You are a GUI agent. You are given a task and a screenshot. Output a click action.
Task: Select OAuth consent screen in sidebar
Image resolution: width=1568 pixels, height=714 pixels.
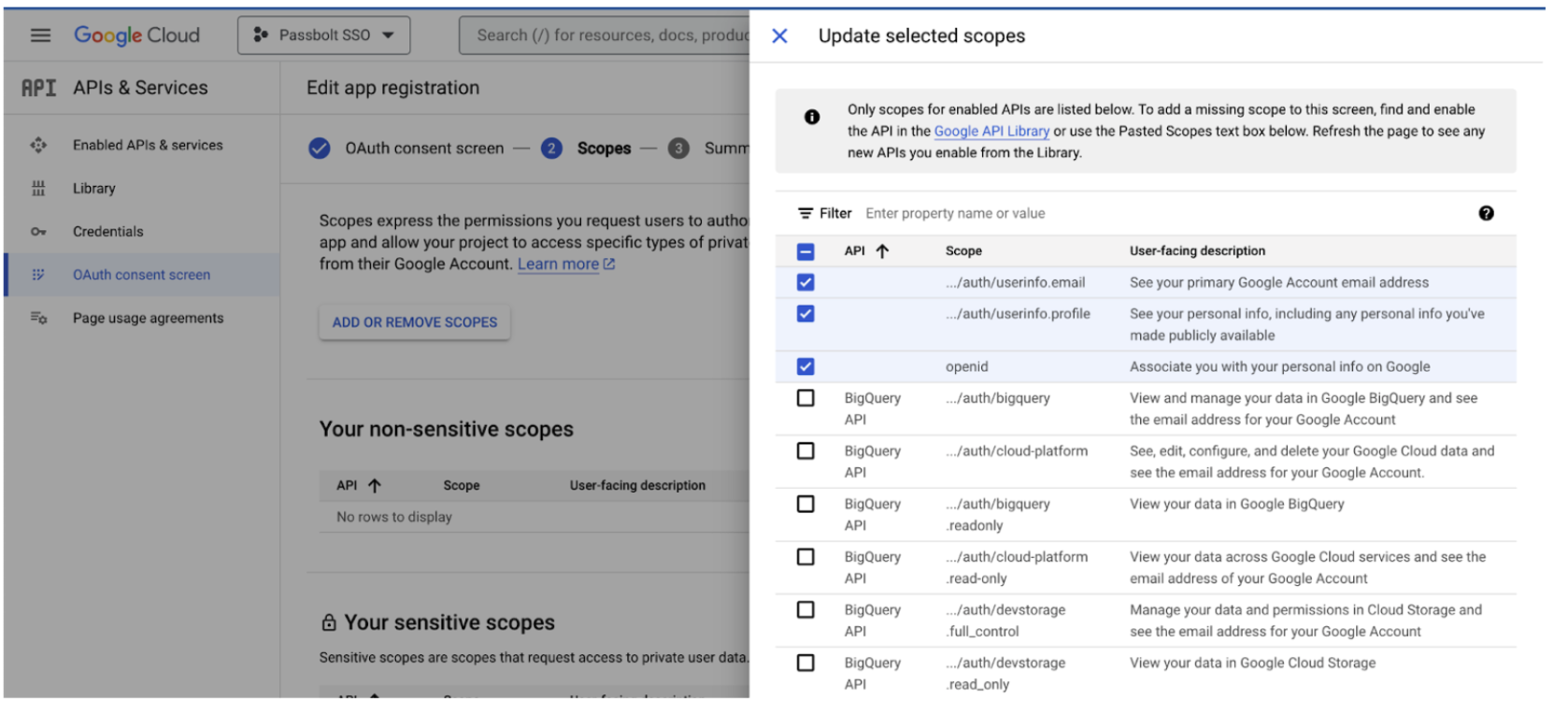click(x=142, y=275)
